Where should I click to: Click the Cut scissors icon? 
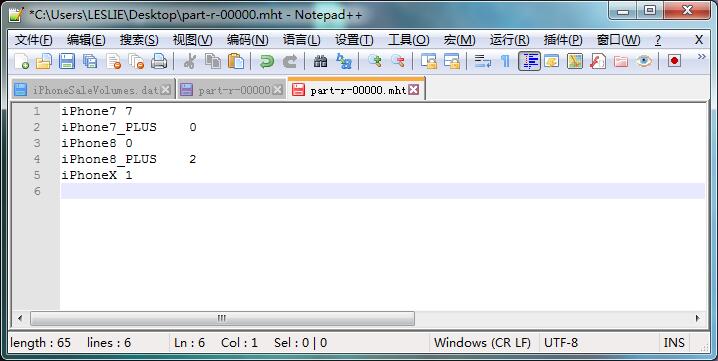[189, 61]
